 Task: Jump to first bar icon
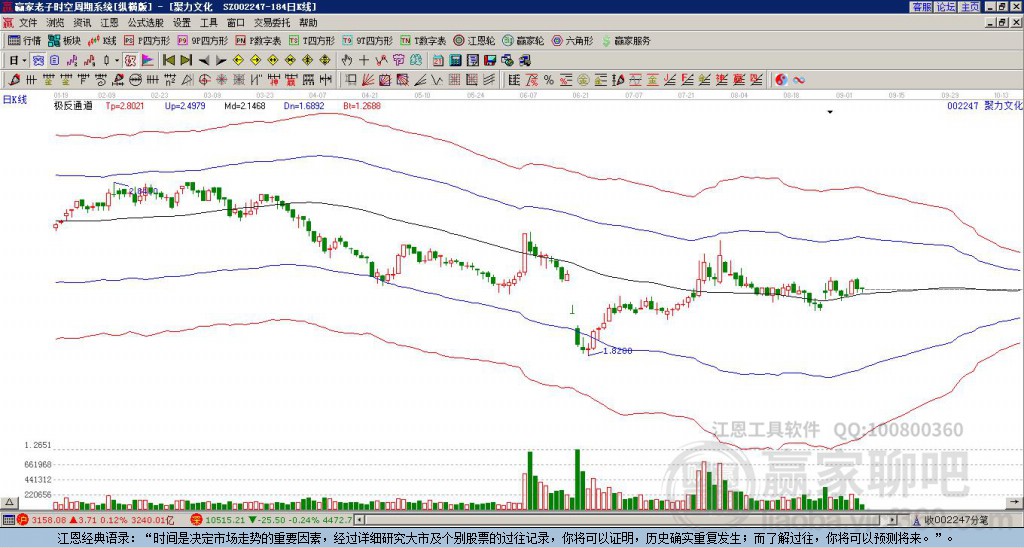point(168,61)
